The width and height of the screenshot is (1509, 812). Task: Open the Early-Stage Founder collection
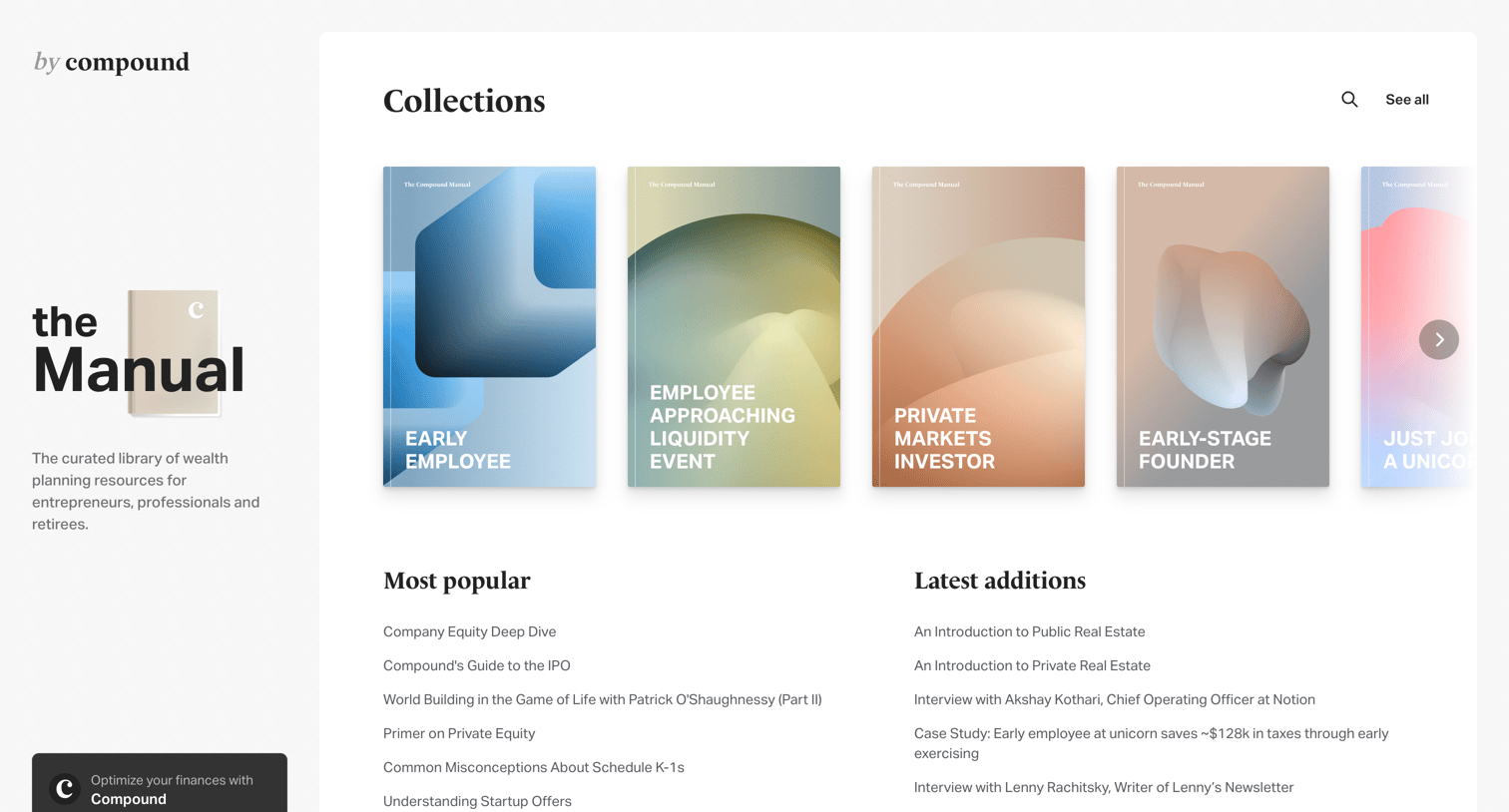(x=1223, y=326)
